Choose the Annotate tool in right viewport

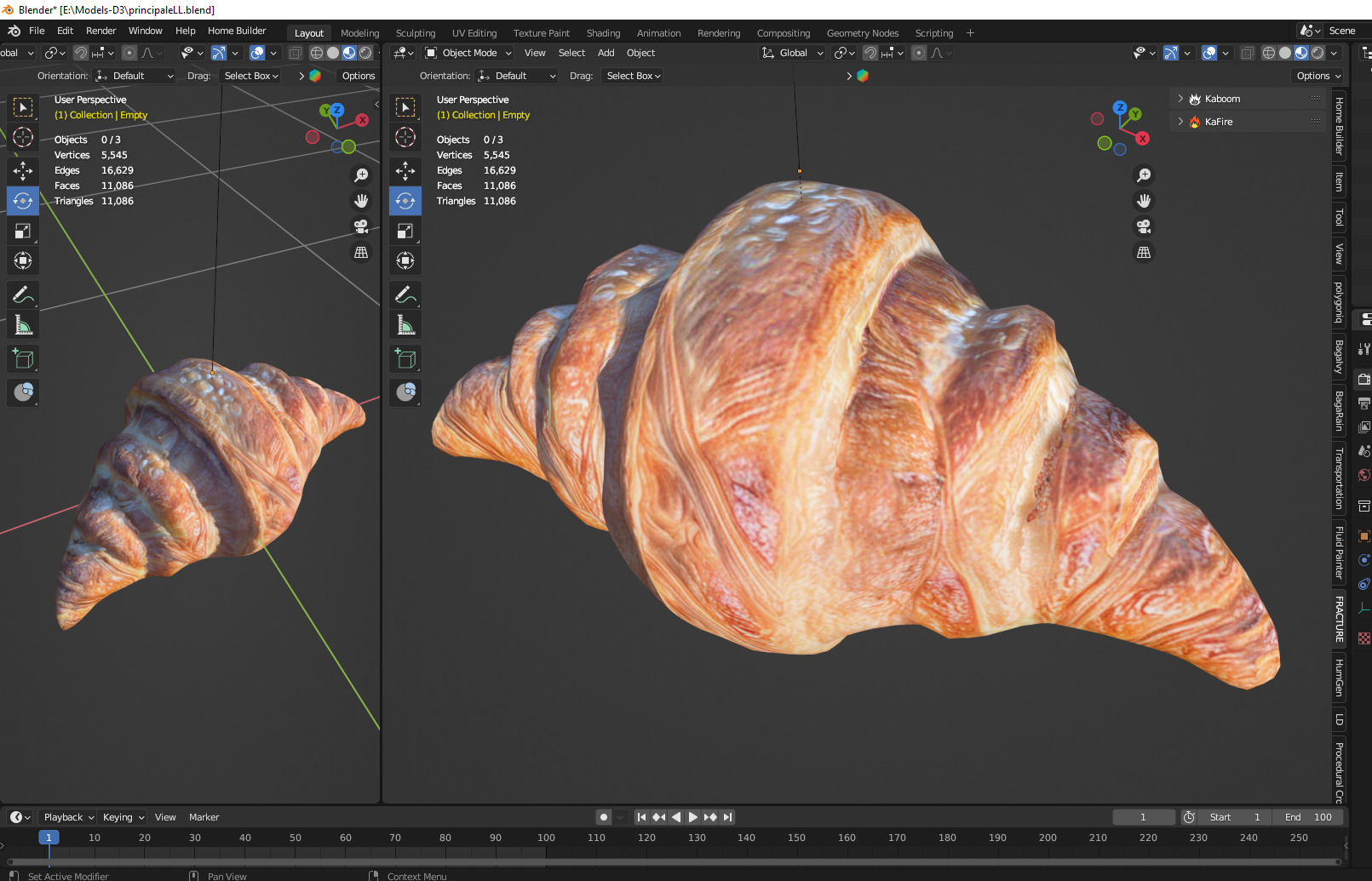click(x=405, y=295)
